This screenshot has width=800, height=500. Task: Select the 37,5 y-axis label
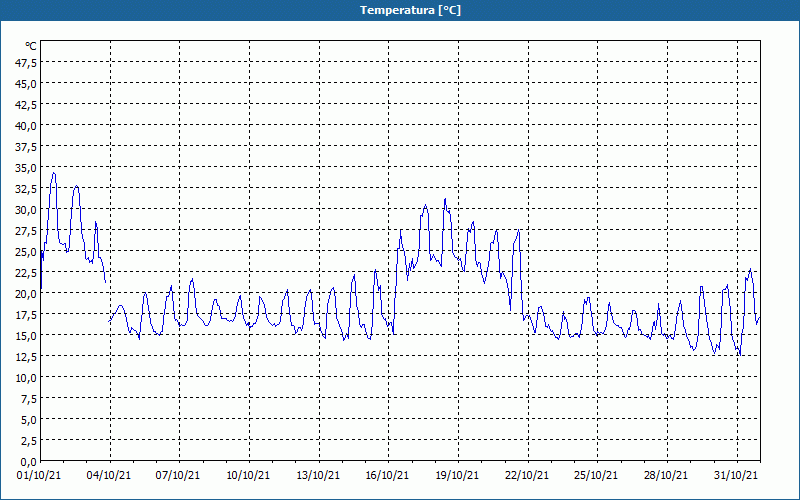click(x=27, y=147)
